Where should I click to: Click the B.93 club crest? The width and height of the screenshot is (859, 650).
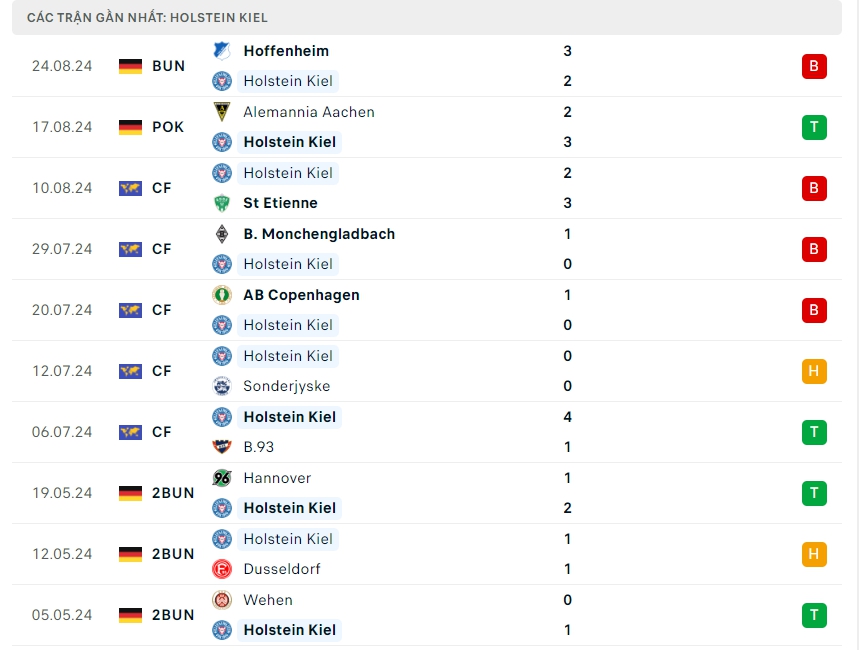[222, 447]
